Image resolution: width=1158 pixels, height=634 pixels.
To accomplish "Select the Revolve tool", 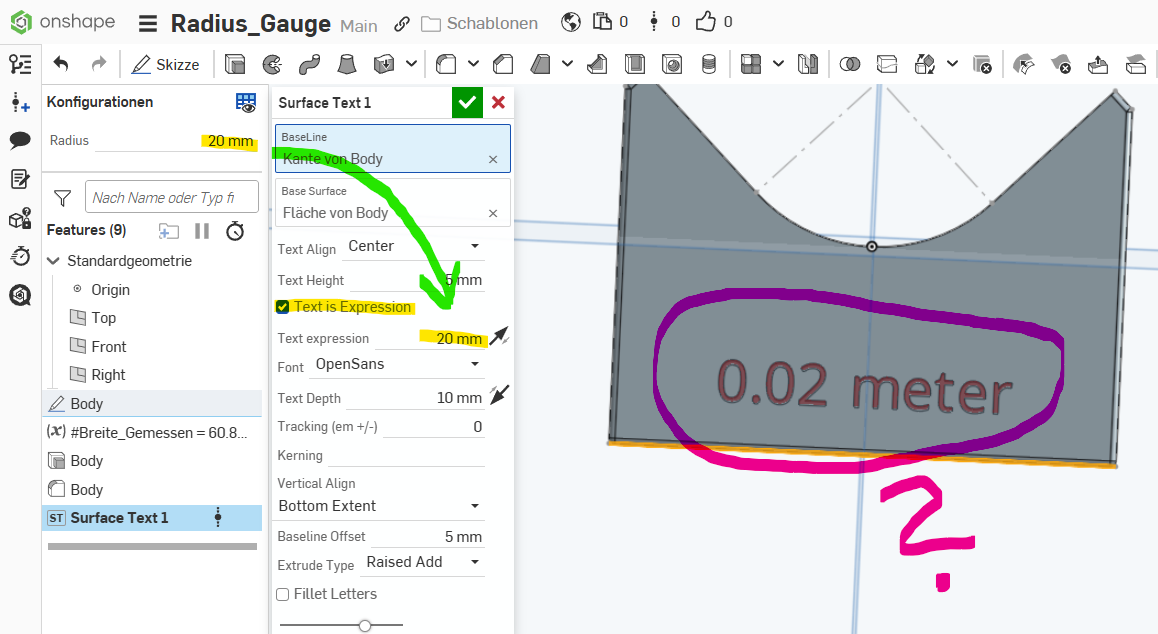I will pyautogui.click(x=271, y=64).
